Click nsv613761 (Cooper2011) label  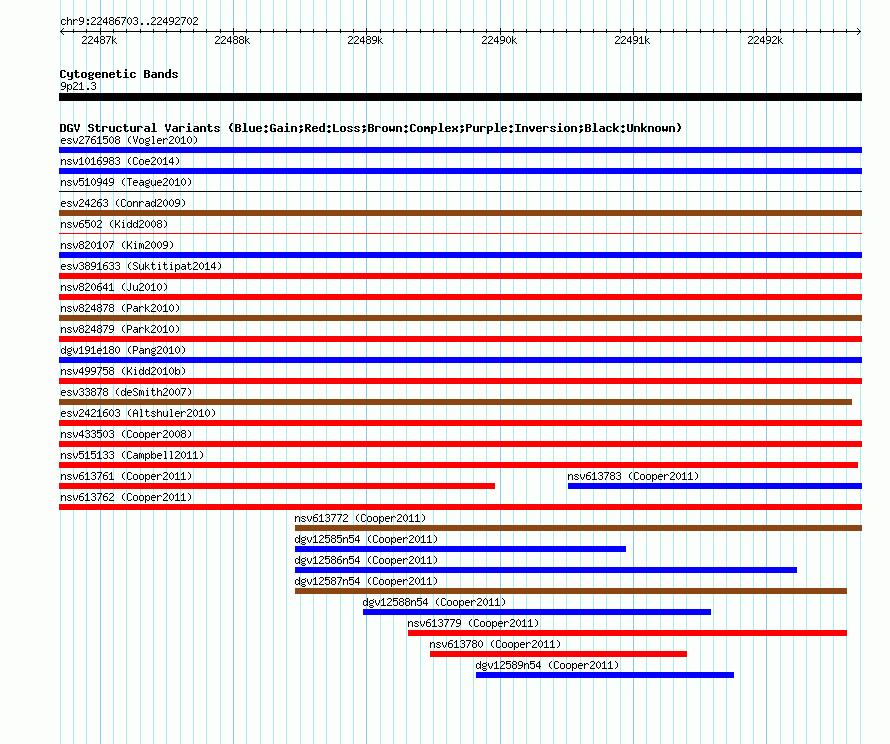(126, 476)
